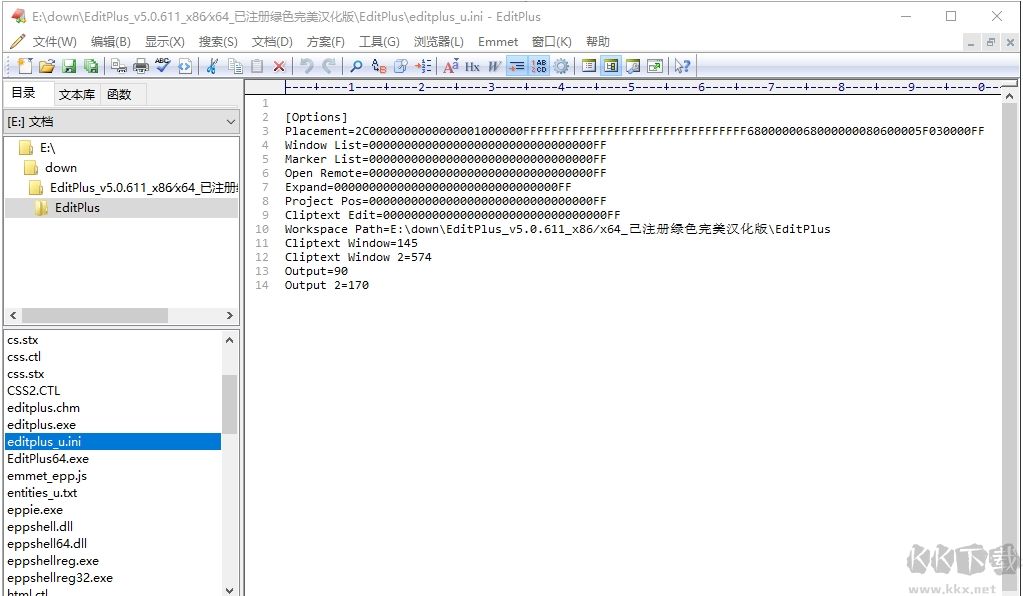Click the Open file folder icon

(46, 66)
